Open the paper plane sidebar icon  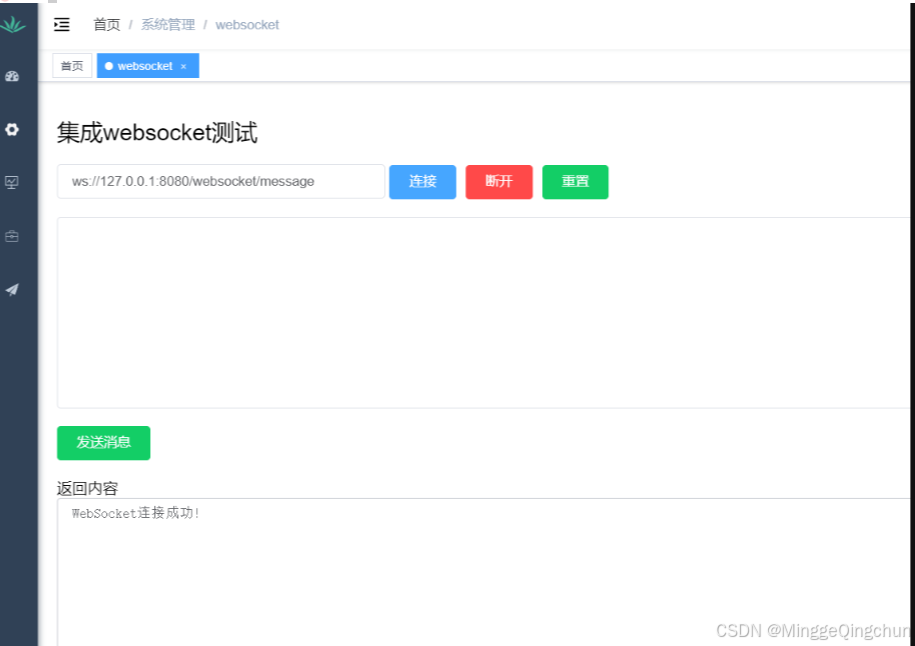point(12,289)
